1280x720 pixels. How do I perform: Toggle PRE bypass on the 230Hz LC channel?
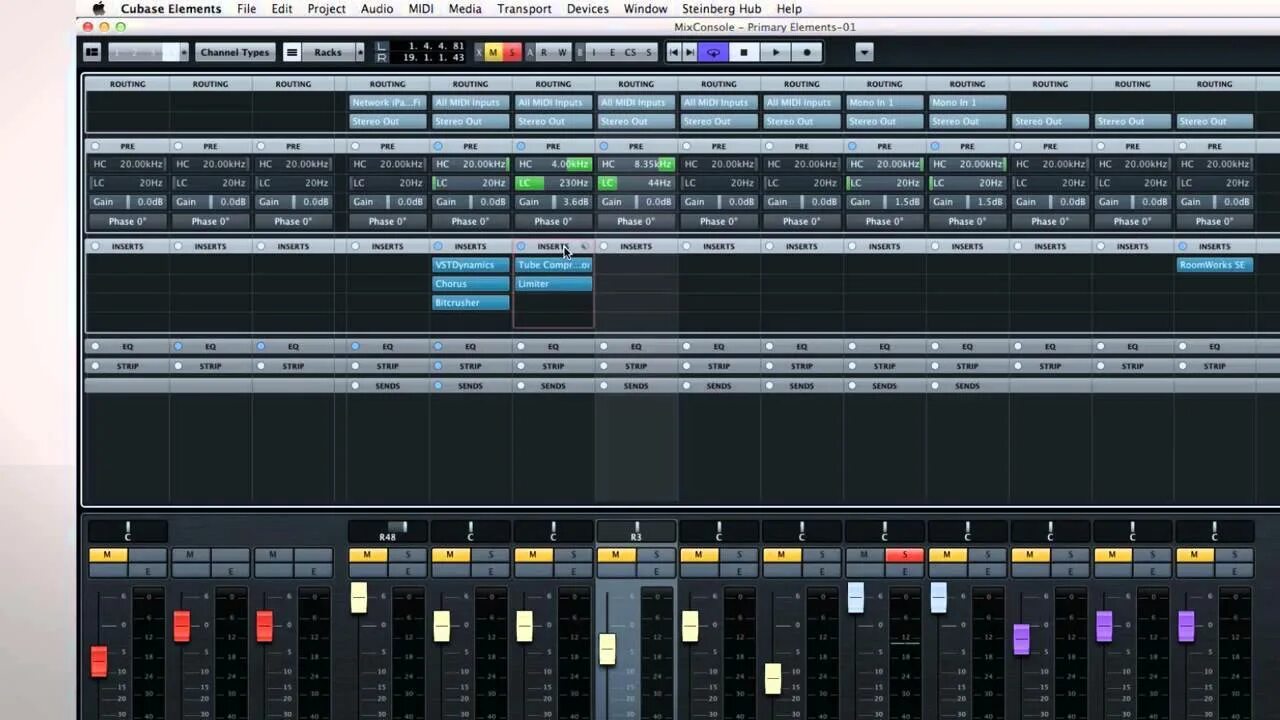pos(521,146)
